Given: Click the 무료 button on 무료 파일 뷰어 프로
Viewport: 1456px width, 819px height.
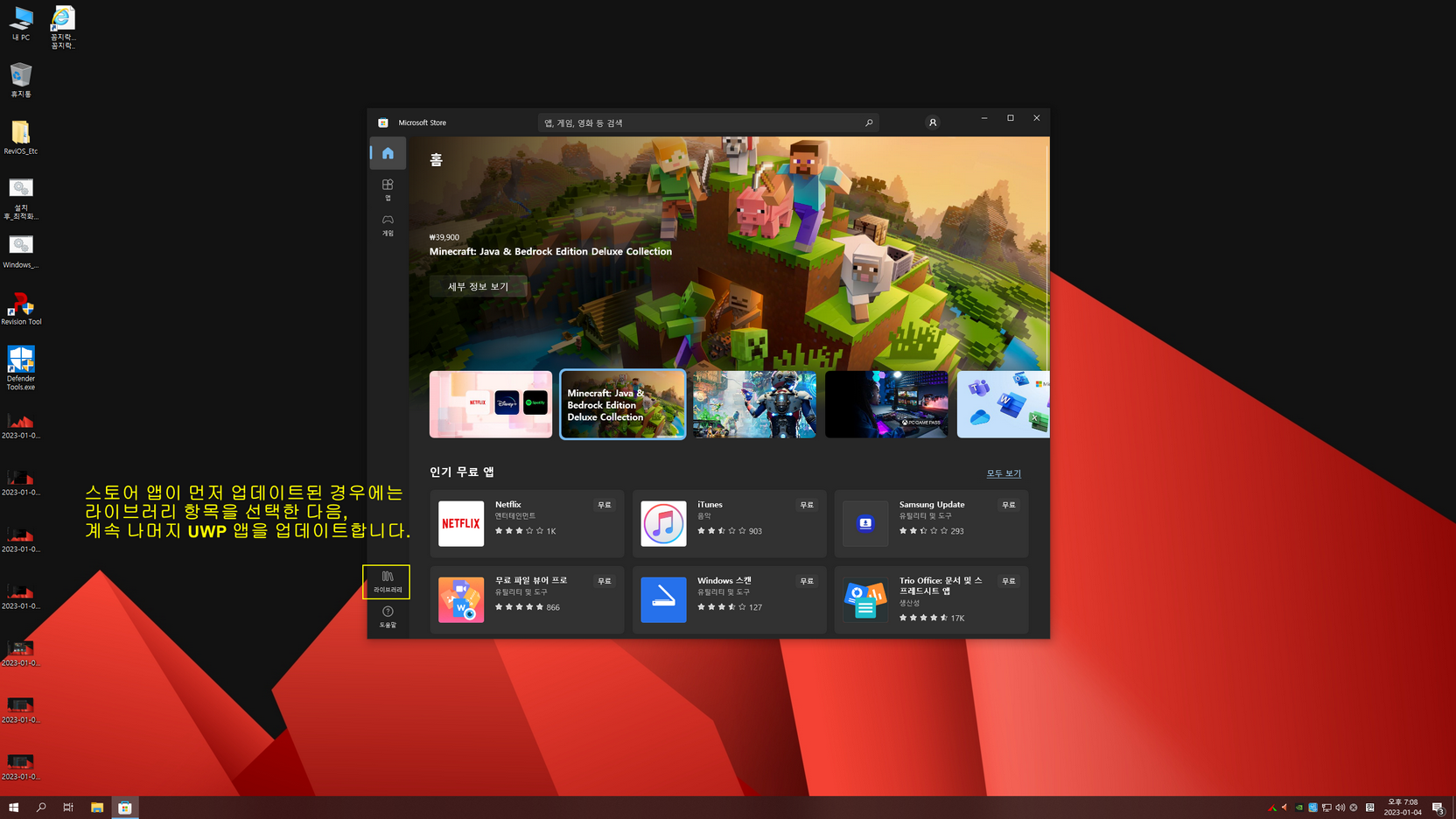Looking at the screenshot, I should 605,581.
